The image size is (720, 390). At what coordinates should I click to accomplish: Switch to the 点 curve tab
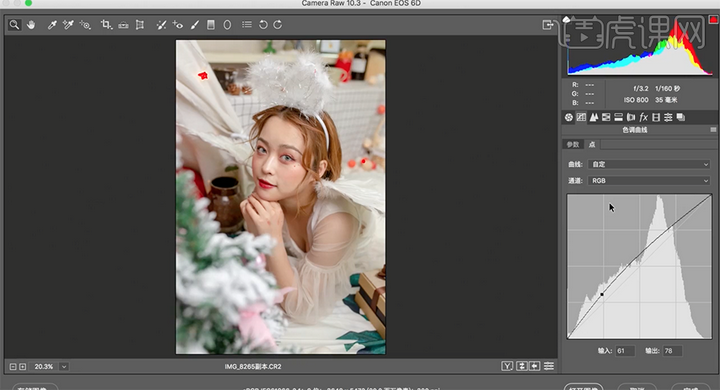[x=592, y=144]
